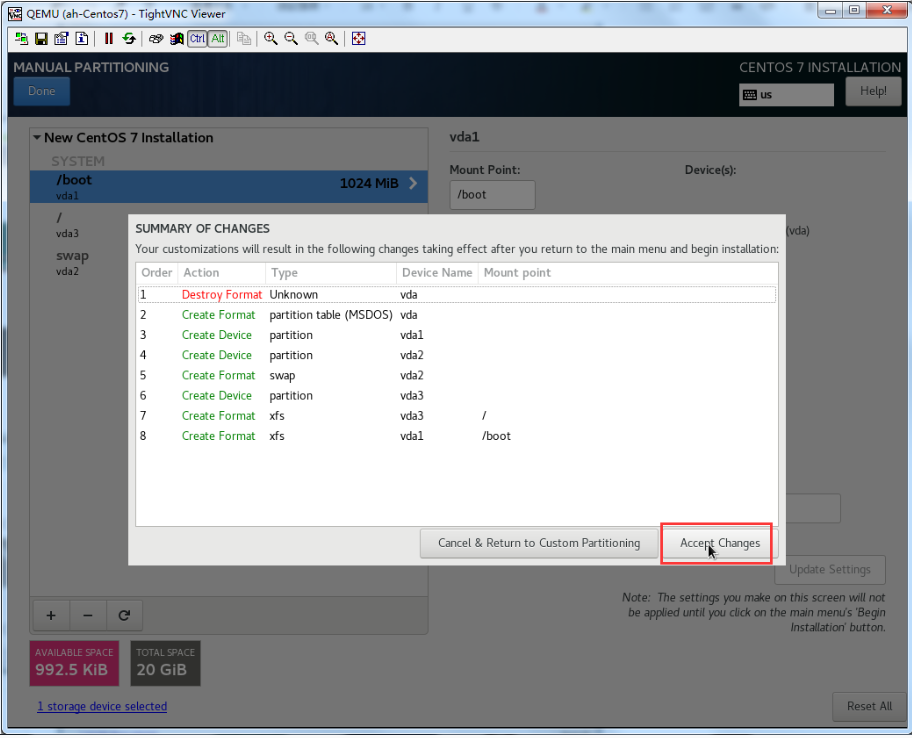The image size is (912, 738).
Task: Show the Connection Info icon
Action: (81, 39)
